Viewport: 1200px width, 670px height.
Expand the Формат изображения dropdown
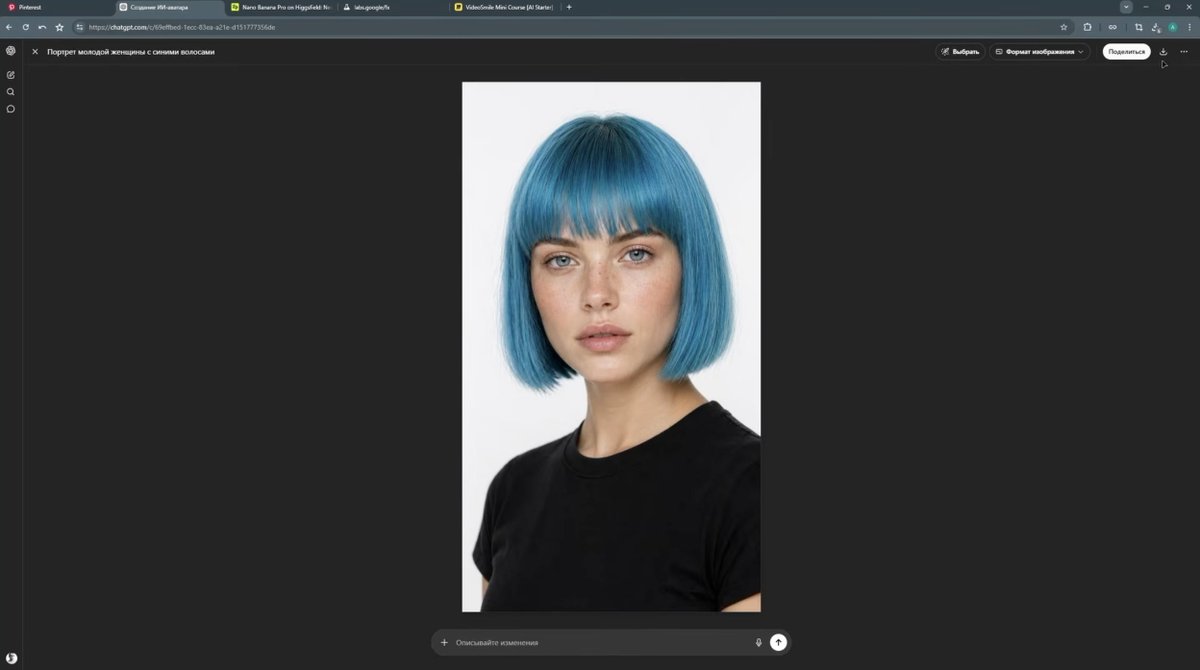(x=1039, y=51)
